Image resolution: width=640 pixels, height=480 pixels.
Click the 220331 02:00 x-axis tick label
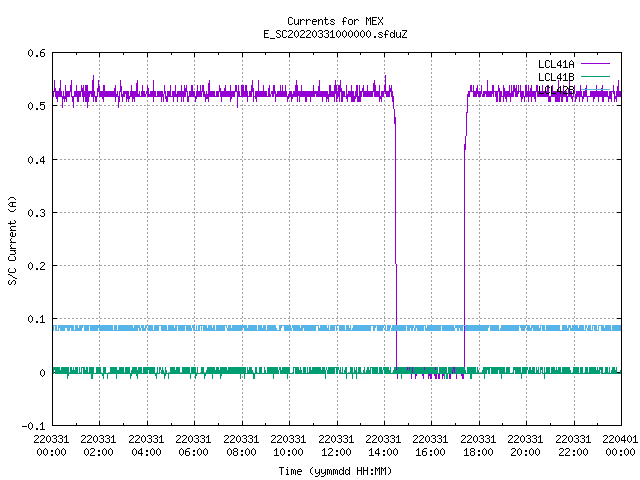[98, 446]
